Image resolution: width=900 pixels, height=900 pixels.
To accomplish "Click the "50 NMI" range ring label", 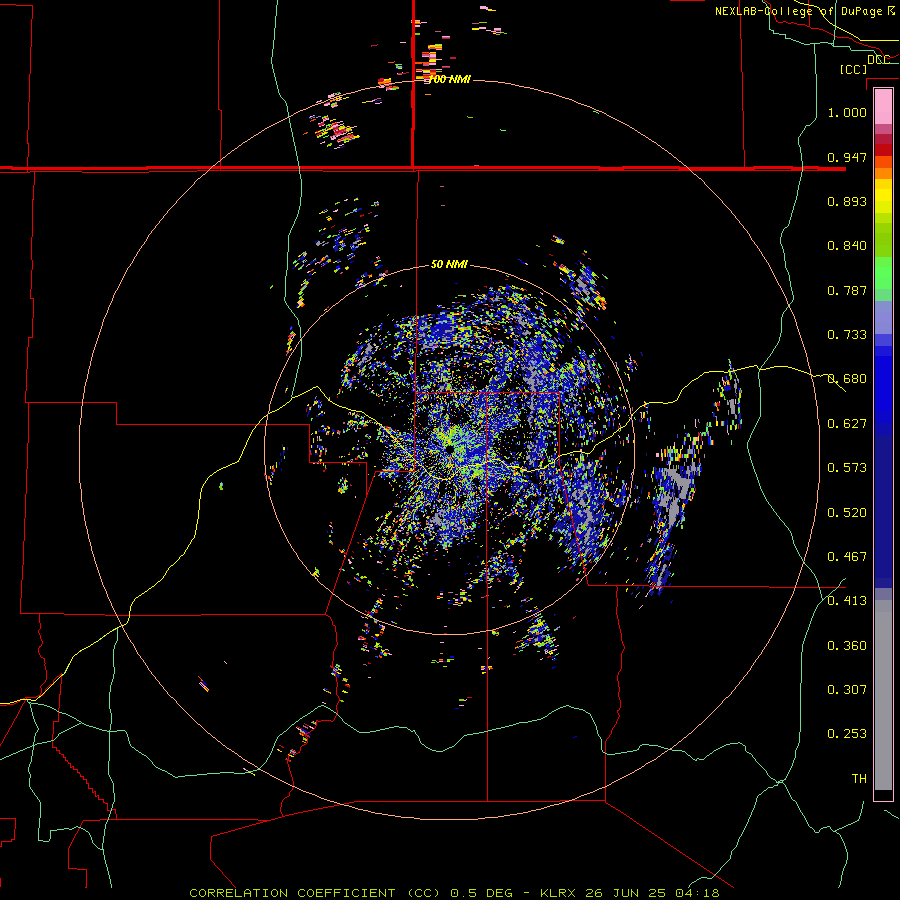I will pos(449,265).
